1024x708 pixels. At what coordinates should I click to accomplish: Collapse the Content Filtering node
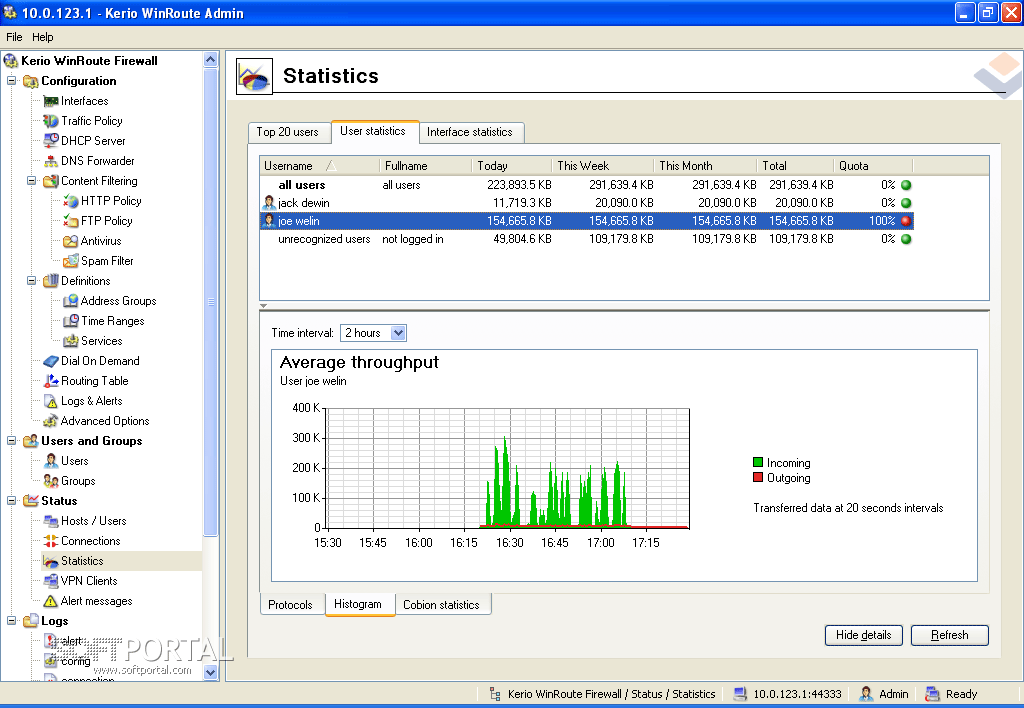(31, 181)
